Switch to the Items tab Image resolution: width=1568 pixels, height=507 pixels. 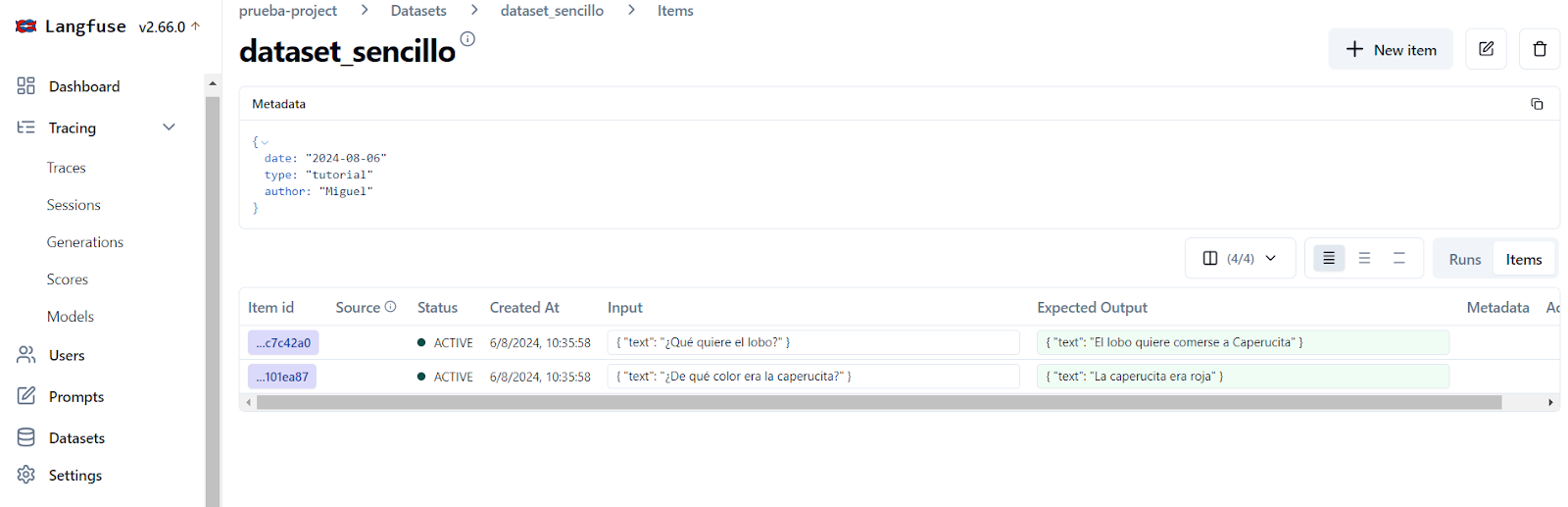(x=1523, y=259)
